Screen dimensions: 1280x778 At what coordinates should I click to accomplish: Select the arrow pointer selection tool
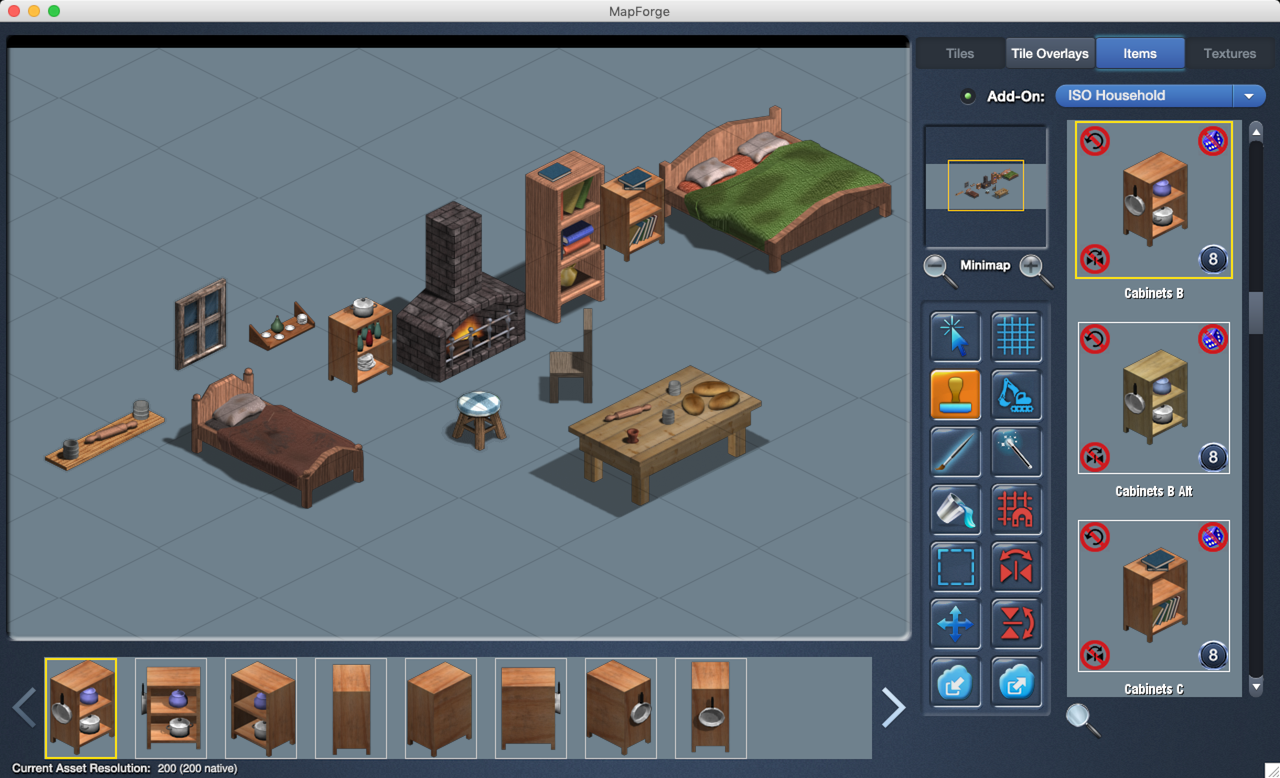[x=955, y=336]
